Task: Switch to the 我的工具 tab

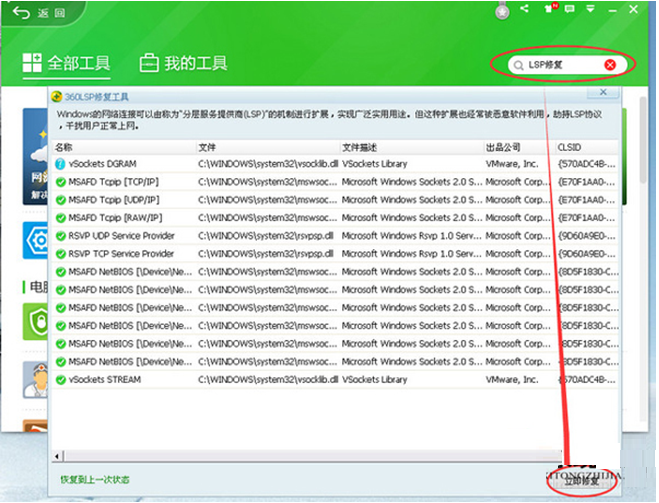Action: click(x=183, y=64)
